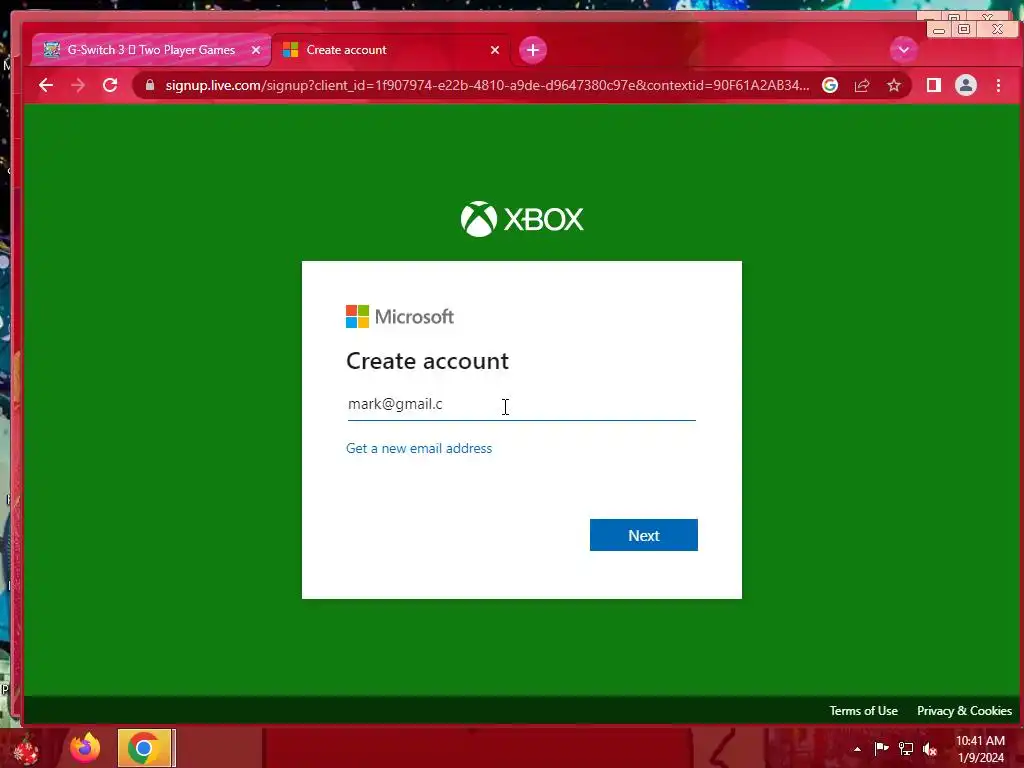1024x768 pixels.
Task: Close the Create account tab
Action: [495, 50]
